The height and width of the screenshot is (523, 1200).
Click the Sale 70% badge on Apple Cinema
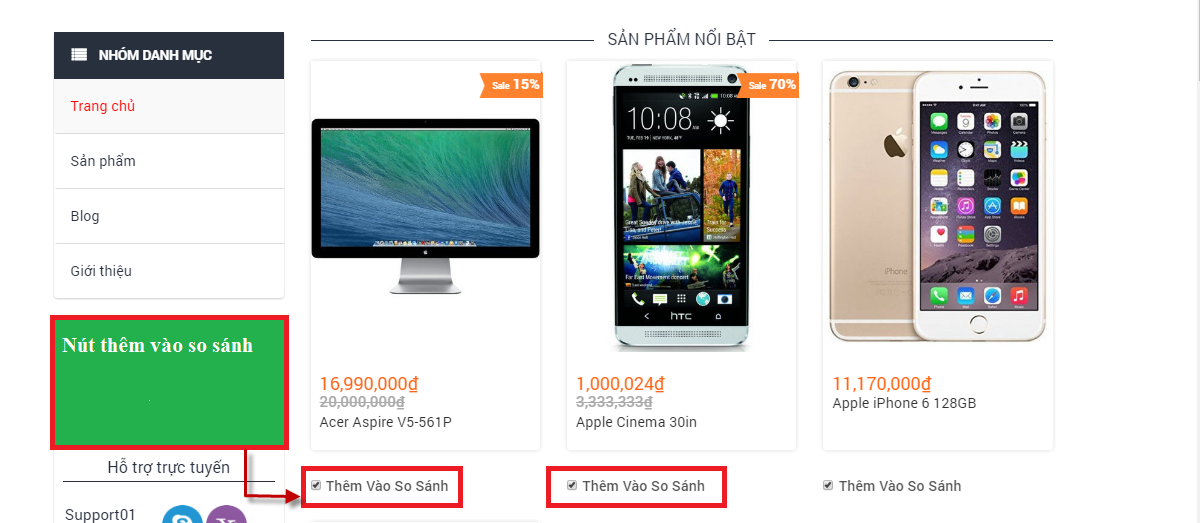[x=768, y=85]
